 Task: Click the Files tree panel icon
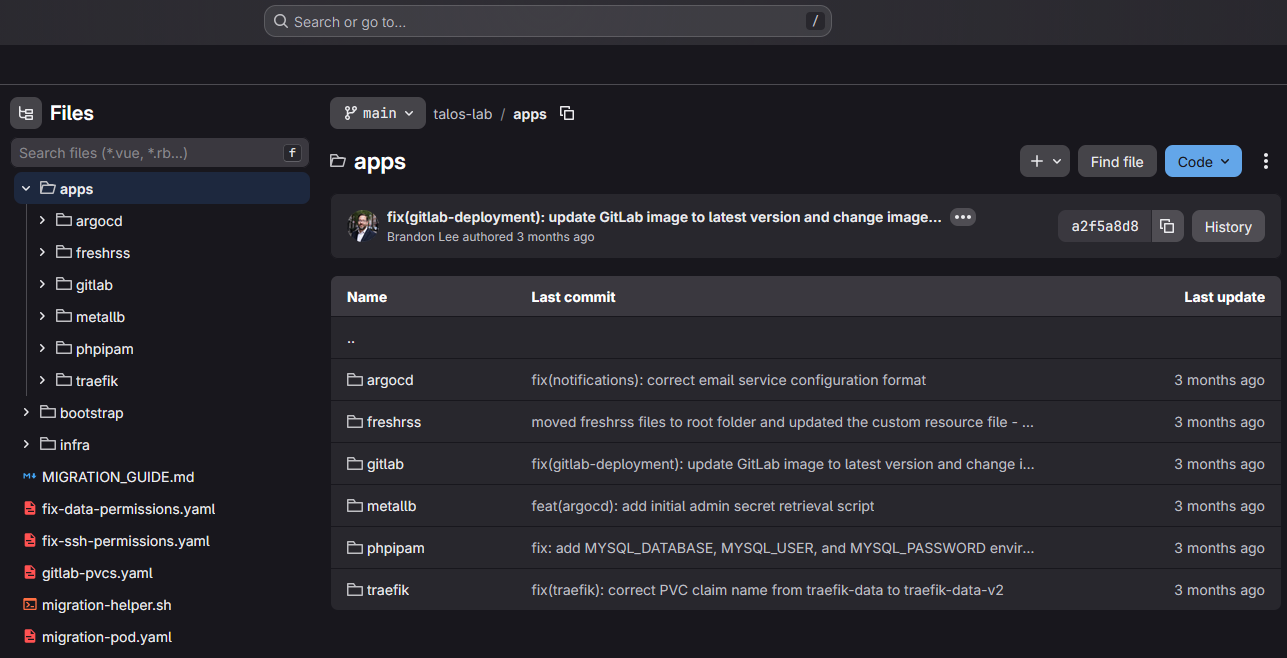(26, 113)
